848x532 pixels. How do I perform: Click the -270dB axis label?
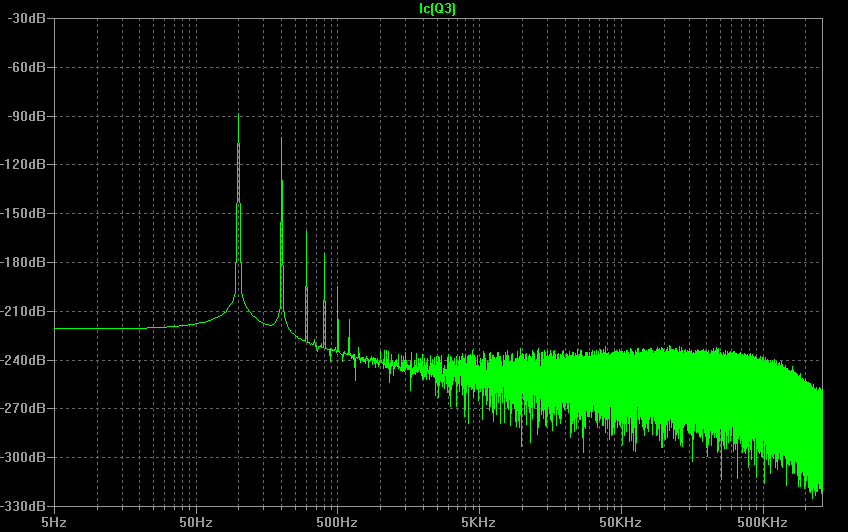(x=23, y=408)
